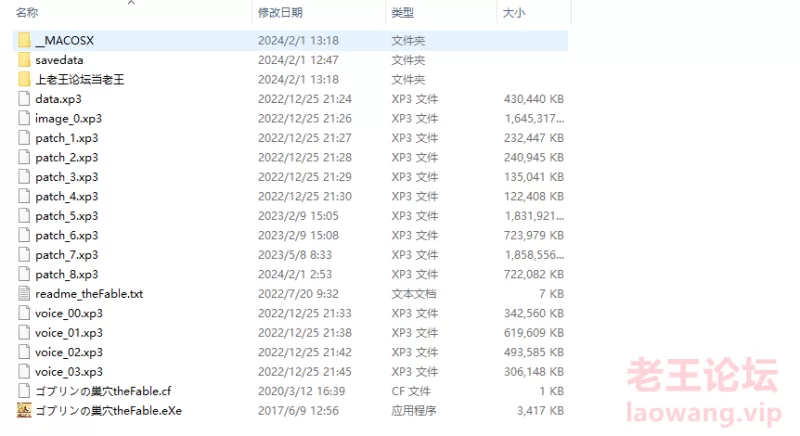Click the 135,041 KB size value

[534, 176]
